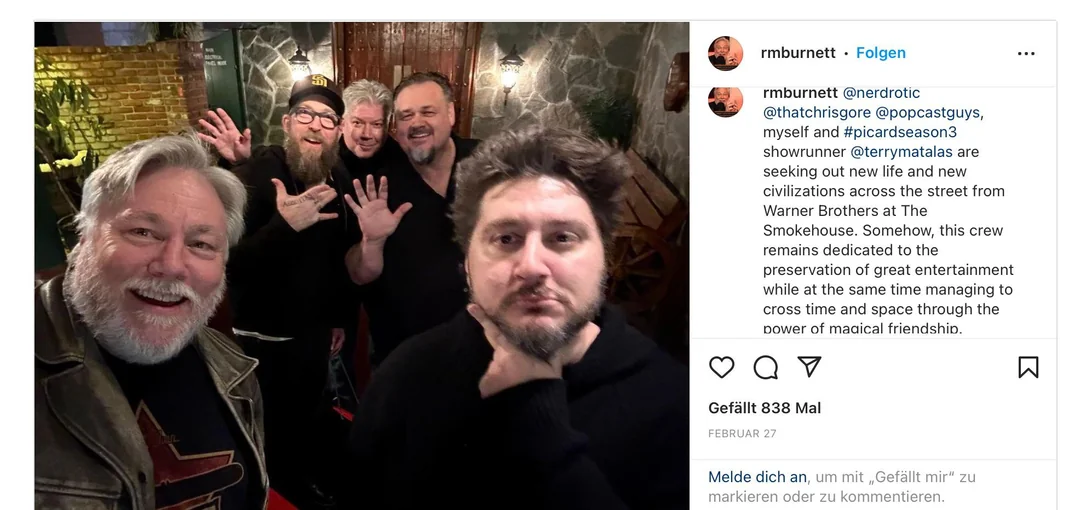The width and height of the screenshot is (1080, 510).
Task: Open the @nerdrotic mention
Action: 881,92
